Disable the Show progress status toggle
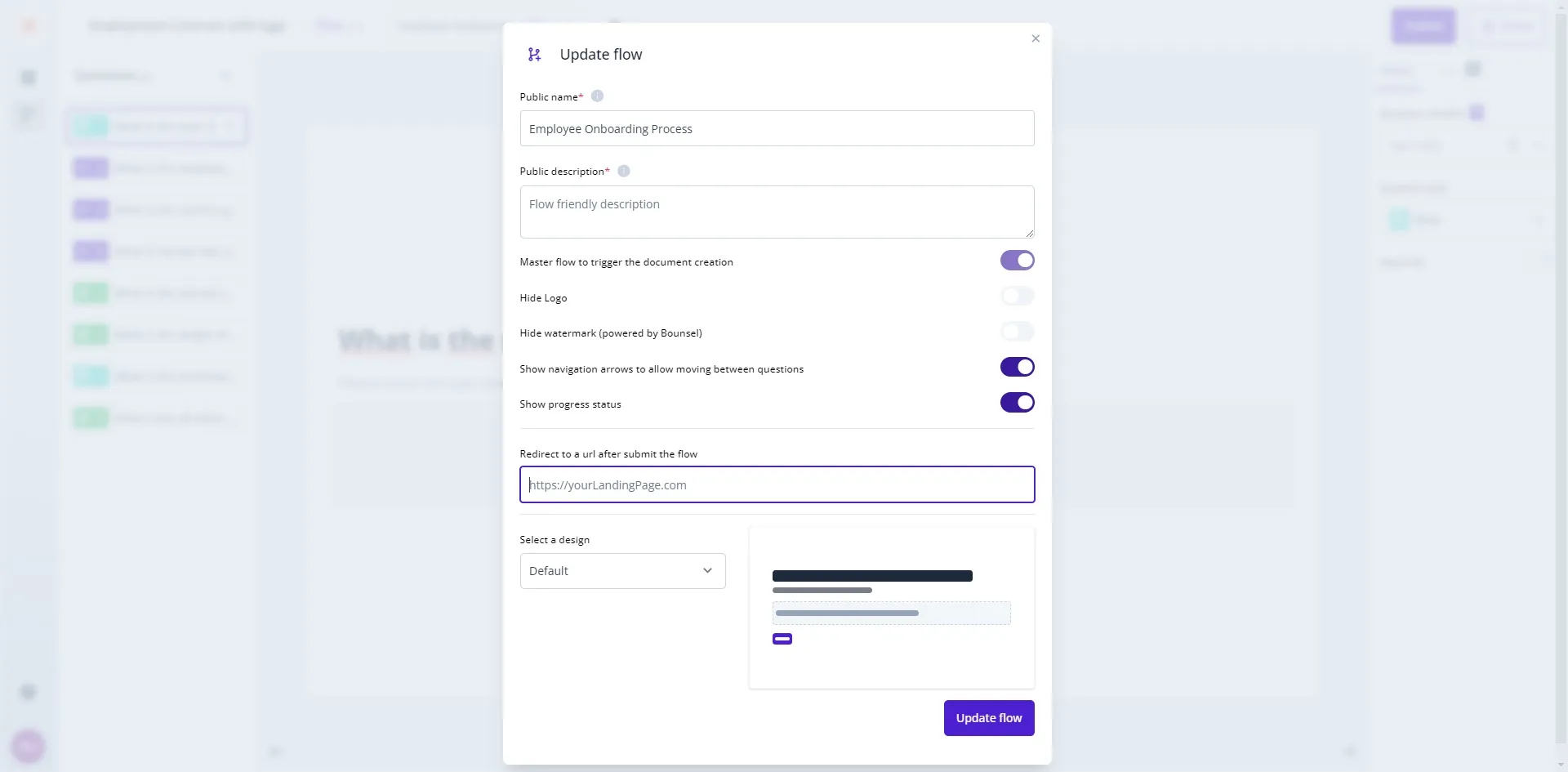 click(x=1017, y=403)
